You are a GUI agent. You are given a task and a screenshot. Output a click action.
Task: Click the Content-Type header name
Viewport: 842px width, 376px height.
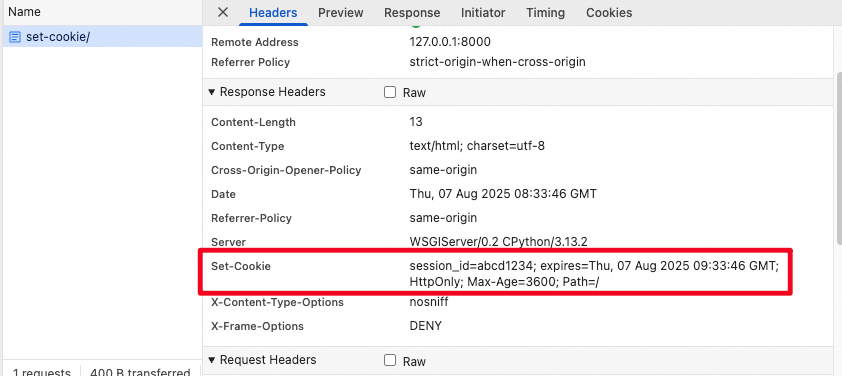248,146
